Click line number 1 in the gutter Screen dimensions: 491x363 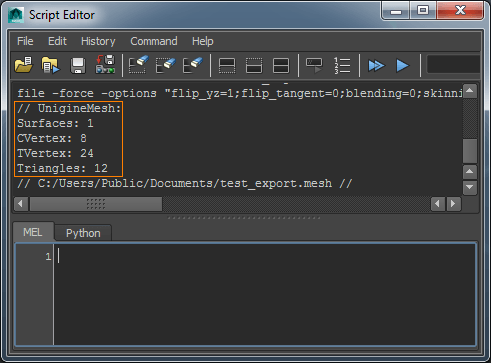tap(48, 257)
